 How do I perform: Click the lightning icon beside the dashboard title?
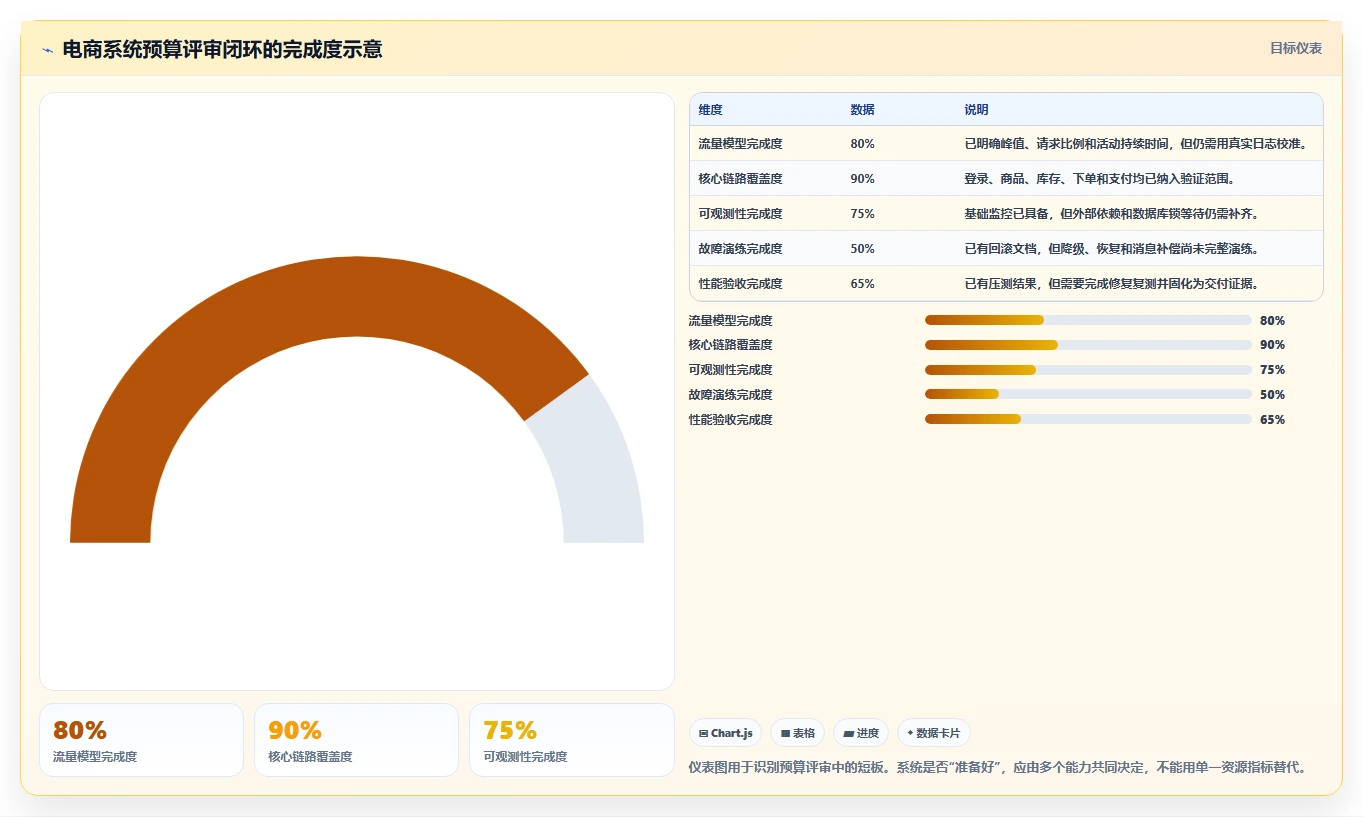pyautogui.click(x=47, y=50)
